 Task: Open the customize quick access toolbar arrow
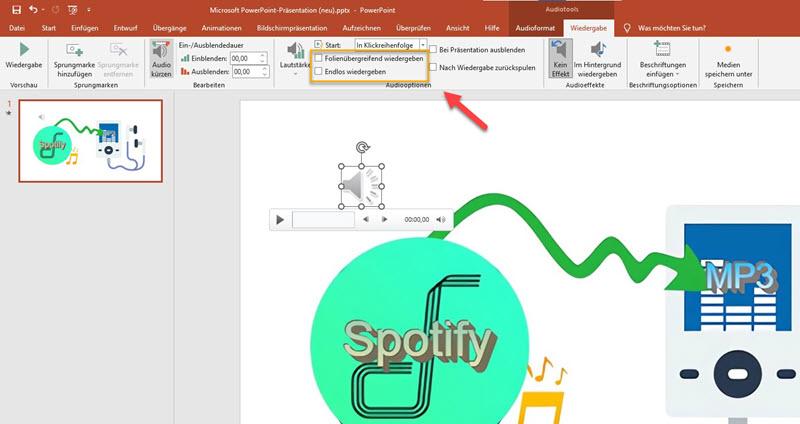click(89, 10)
